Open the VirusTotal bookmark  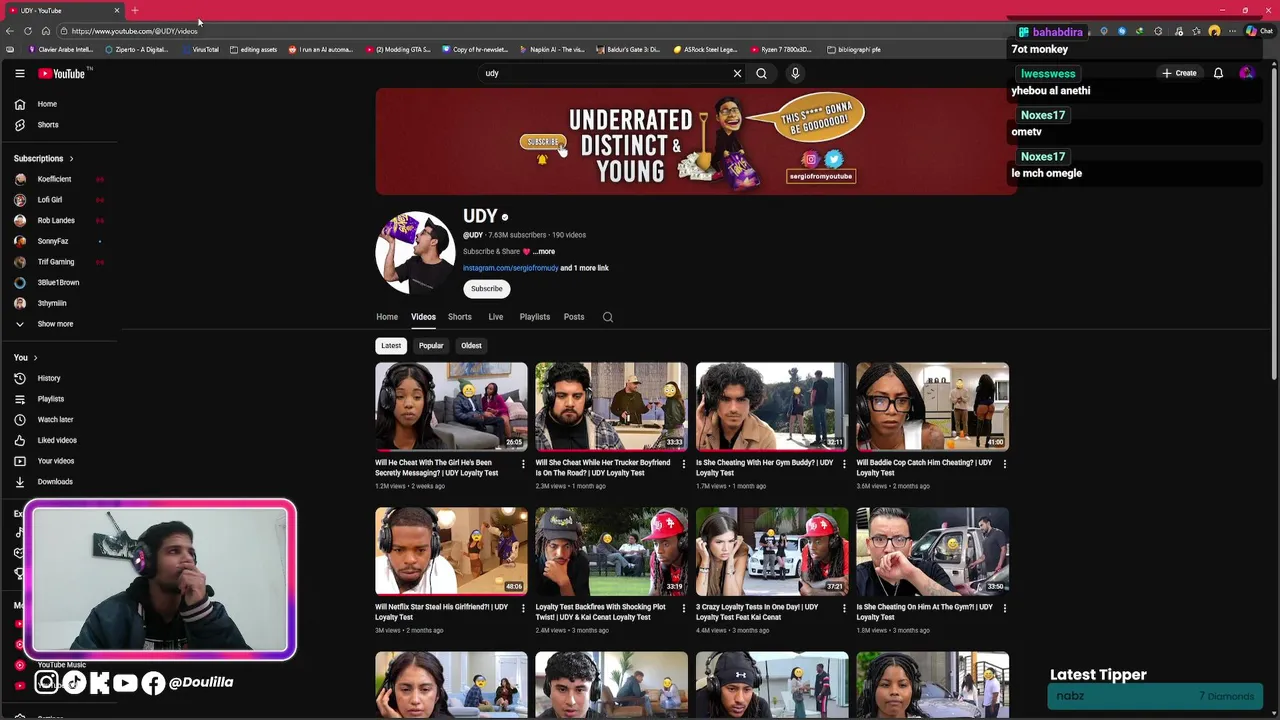point(200,49)
